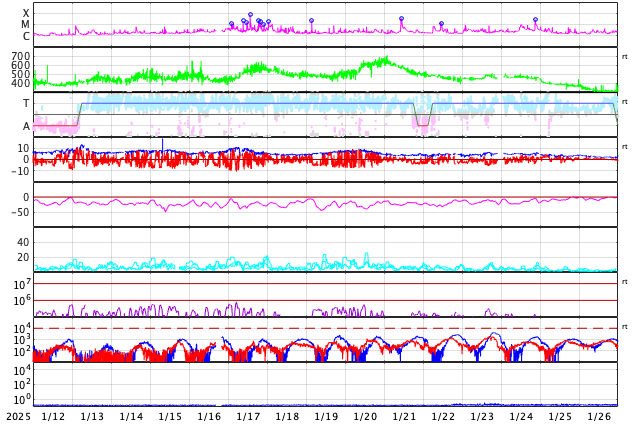Click the 'A' sector label

(x=26, y=127)
